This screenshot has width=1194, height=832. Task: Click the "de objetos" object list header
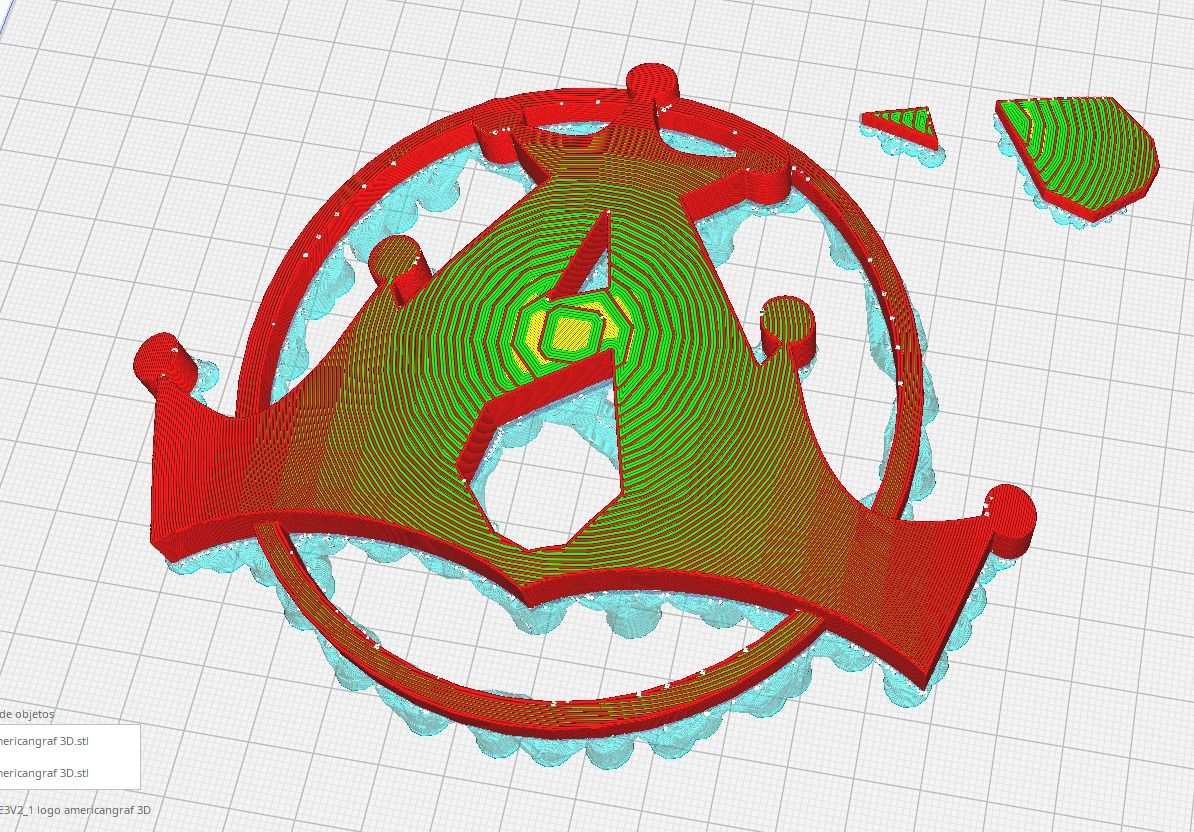[27, 714]
